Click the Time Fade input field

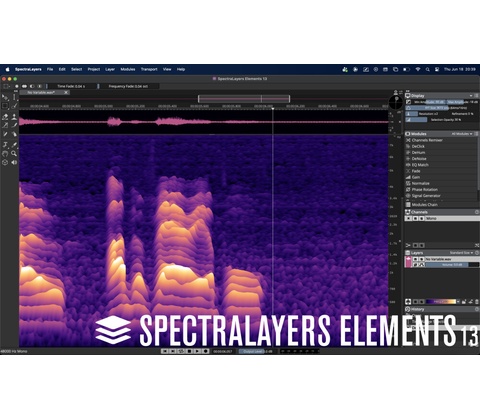coord(72,86)
